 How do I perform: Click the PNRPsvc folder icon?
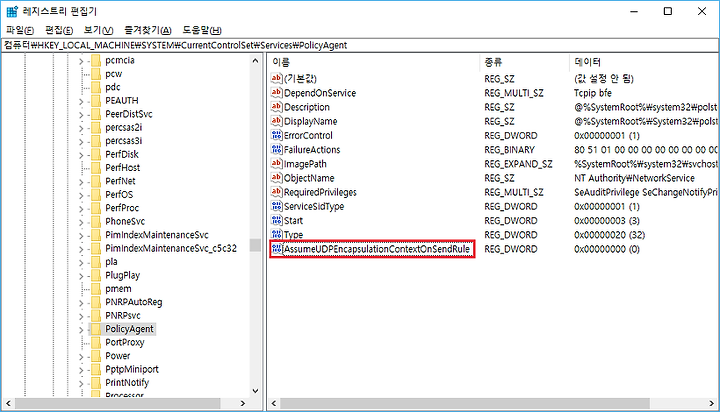click(96, 316)
